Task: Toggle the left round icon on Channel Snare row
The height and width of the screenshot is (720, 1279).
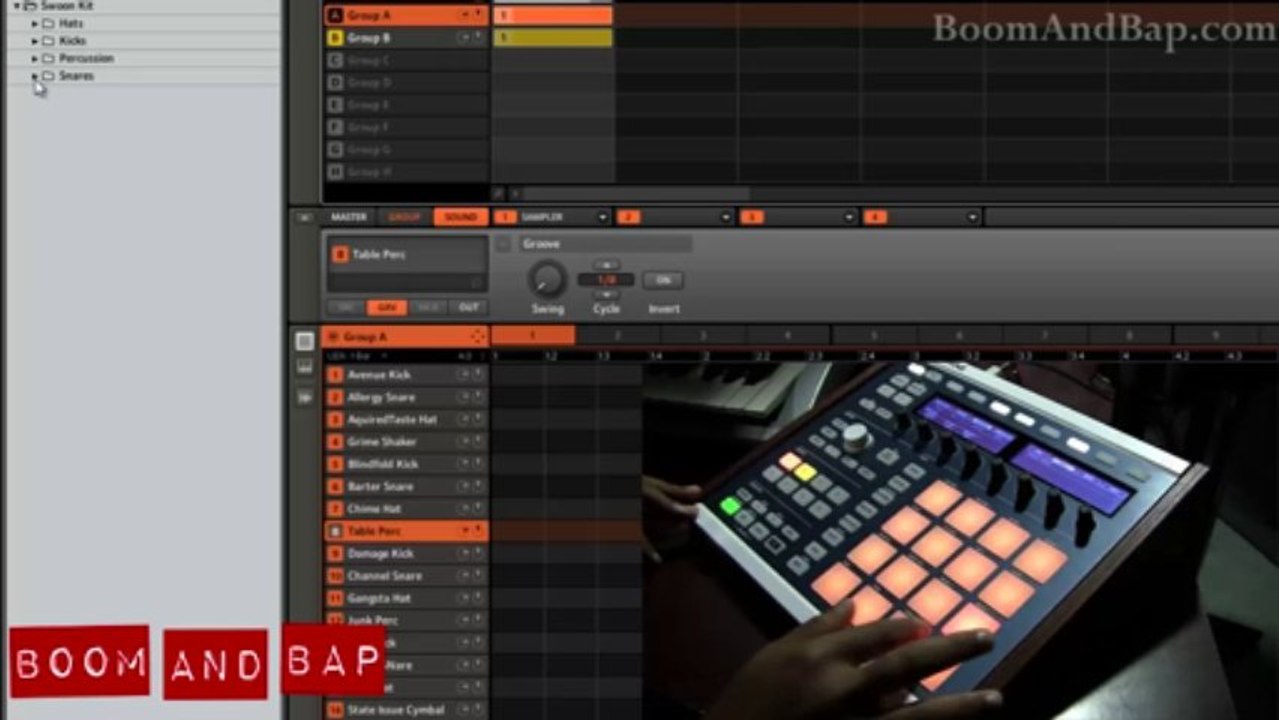Action: [464, 576]
